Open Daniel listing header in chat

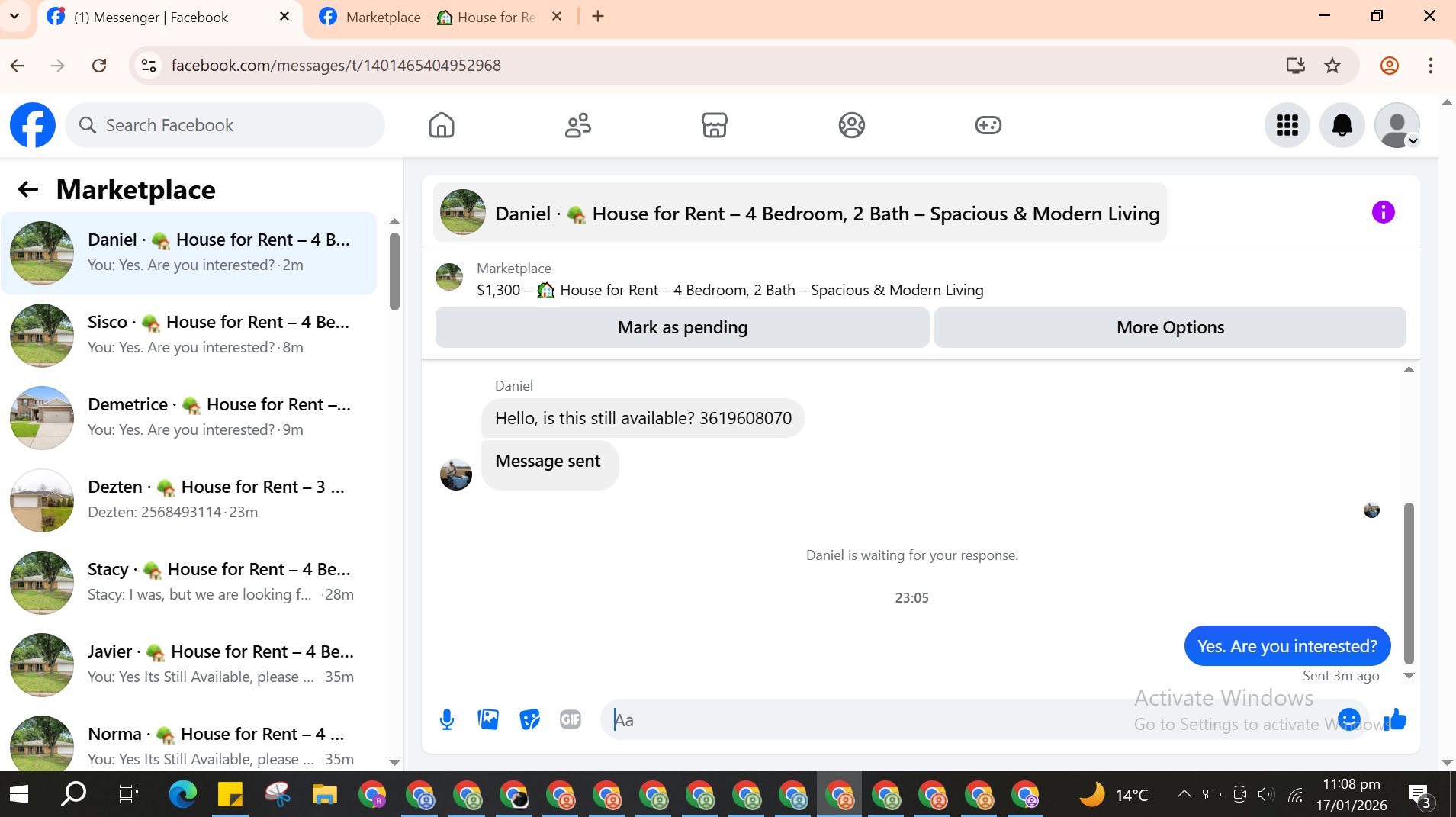point(800,213)
